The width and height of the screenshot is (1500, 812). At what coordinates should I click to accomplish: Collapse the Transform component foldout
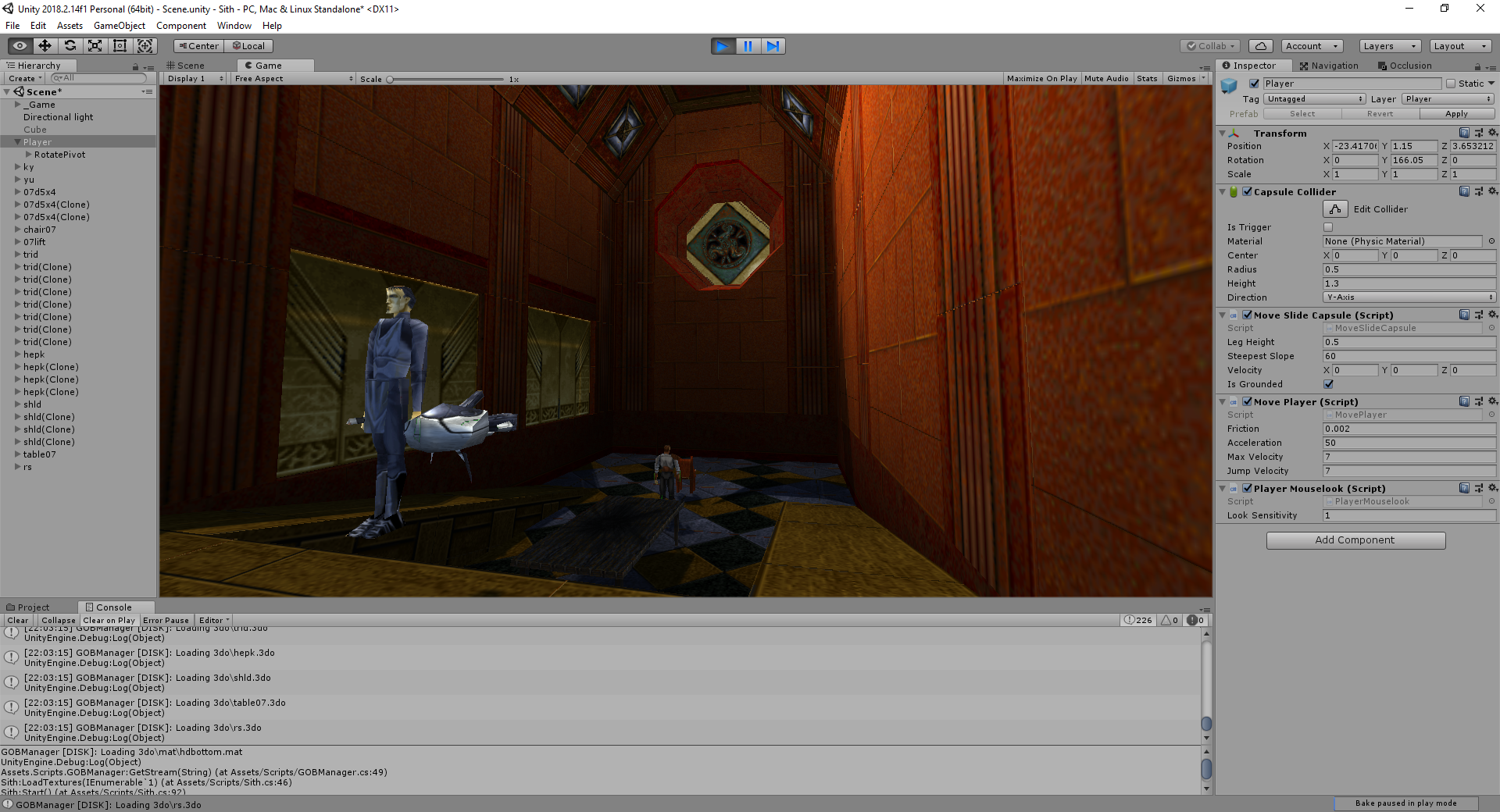pos(1223,134)
